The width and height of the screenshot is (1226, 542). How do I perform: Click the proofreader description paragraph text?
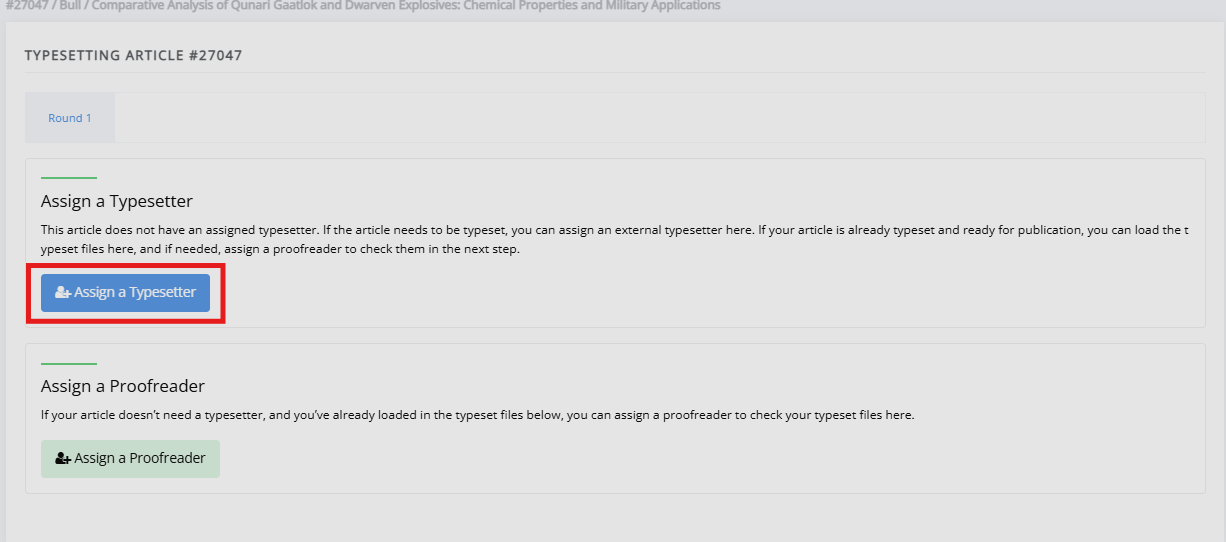tap(478, 414)
